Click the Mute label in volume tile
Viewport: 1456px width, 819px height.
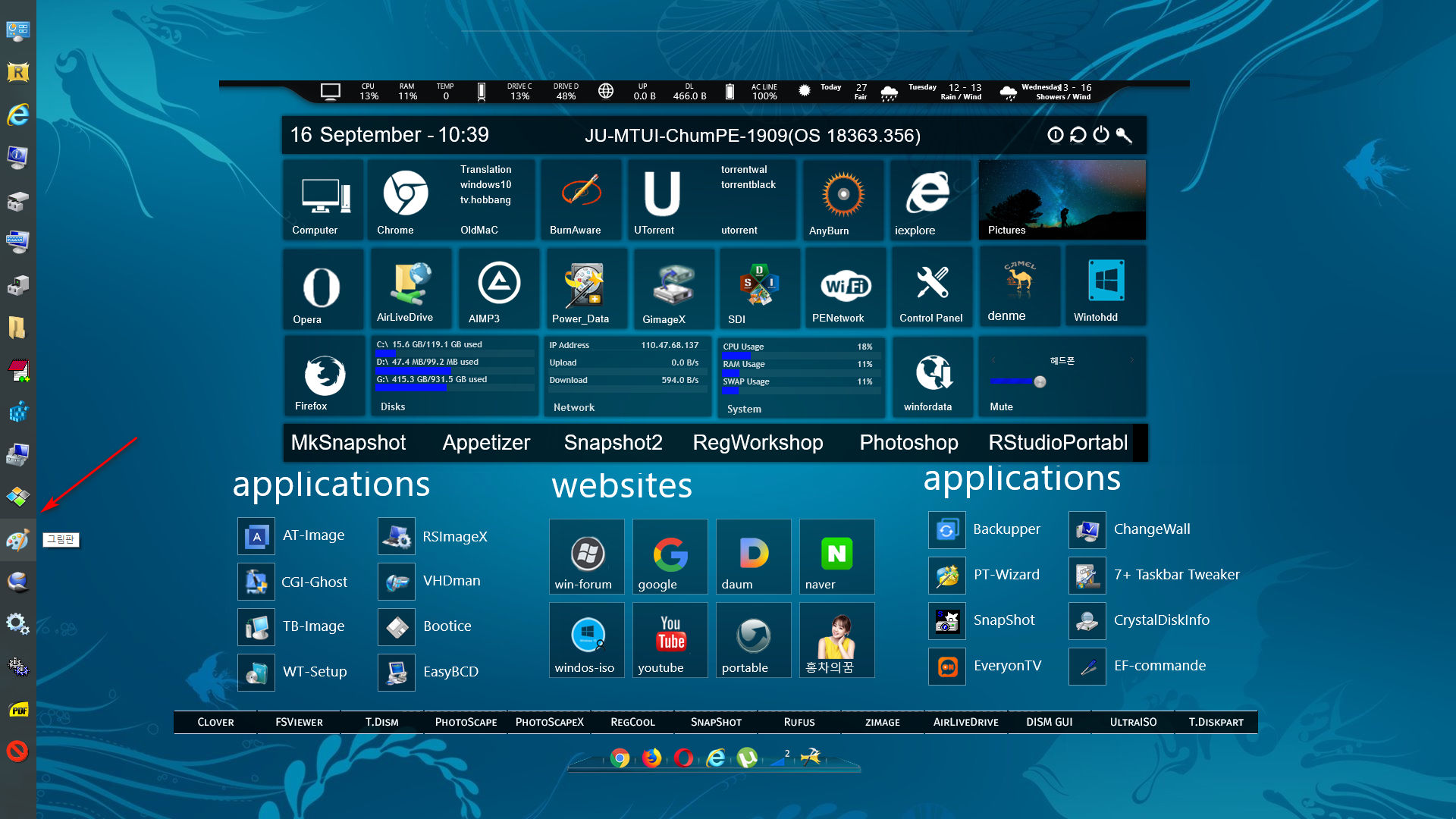point(1001,407)
